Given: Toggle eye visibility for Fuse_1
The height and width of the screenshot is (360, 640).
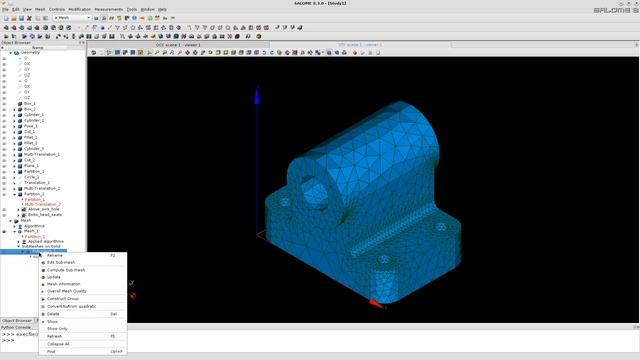Looking at the screenshot, I should click(x=4, y=127).
